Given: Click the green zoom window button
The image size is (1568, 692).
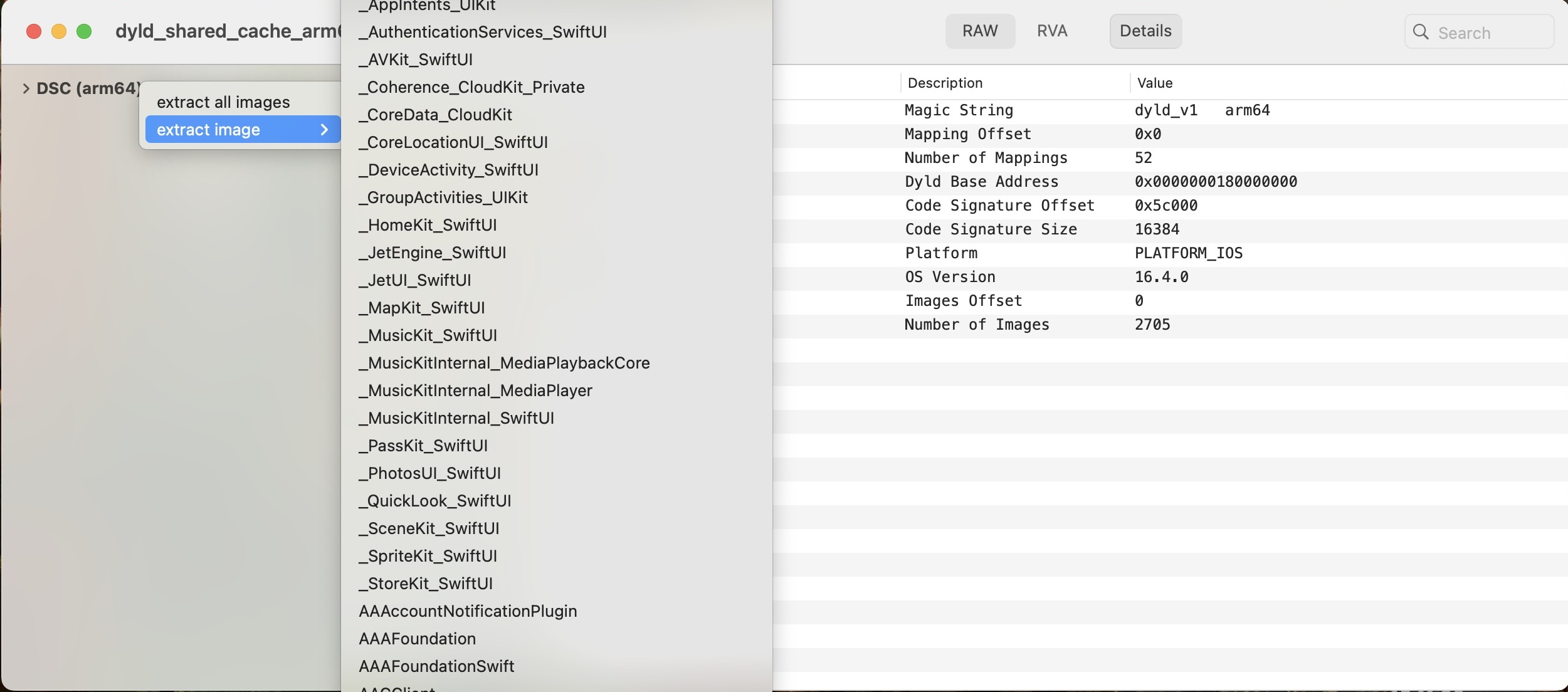Looking at the screenshot, I should pos(84,31).
